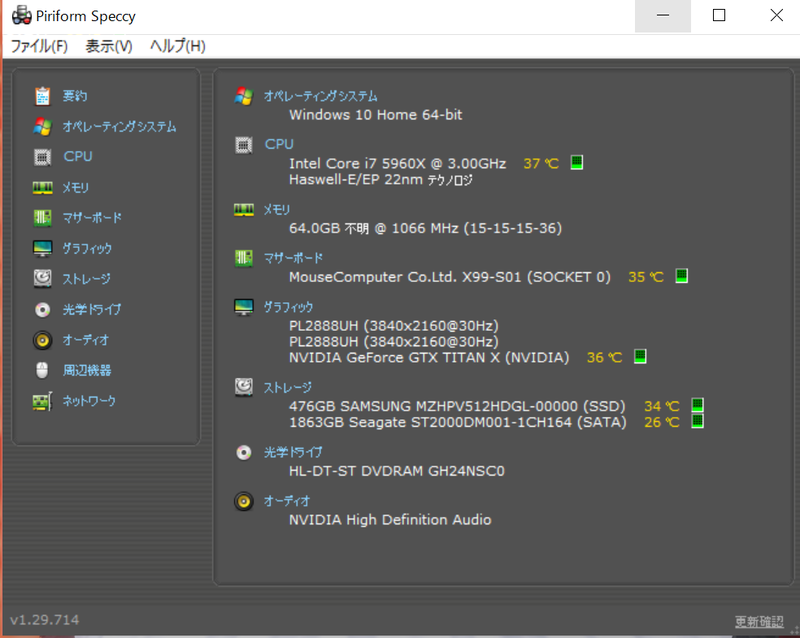
Task: Open the オーディオ heading in main panel
Action: 287,501
